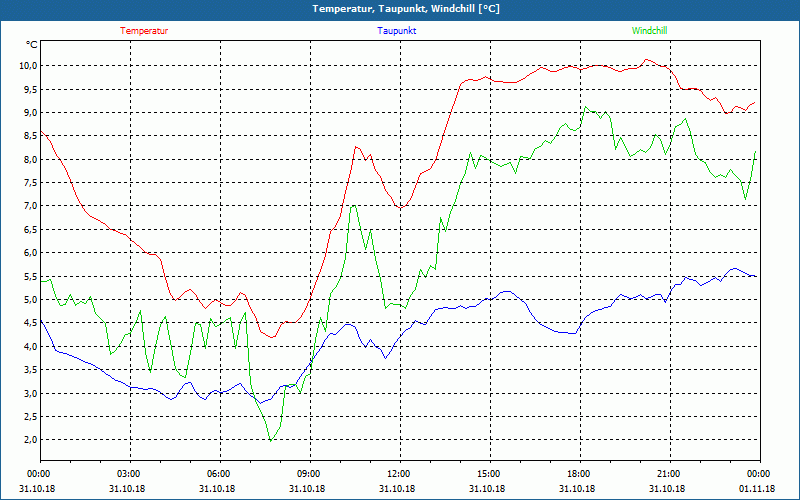Click the 18:00 time axis label

click(580, 474)
